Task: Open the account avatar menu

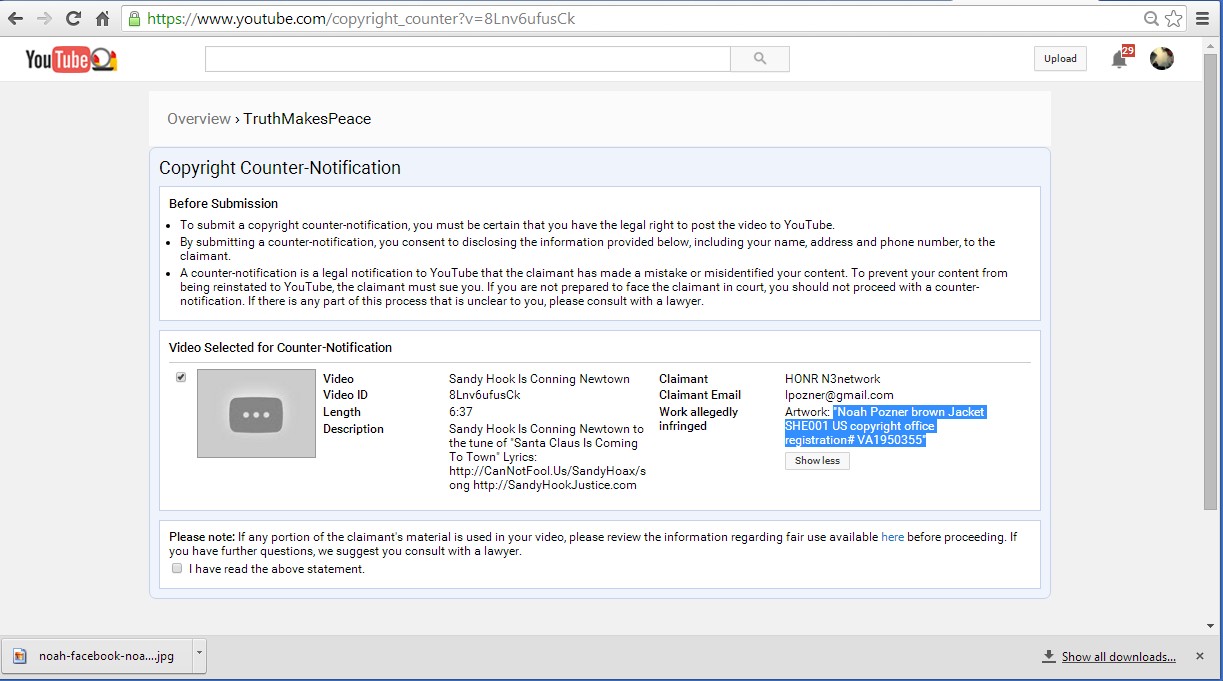Action: (1162, 59)
